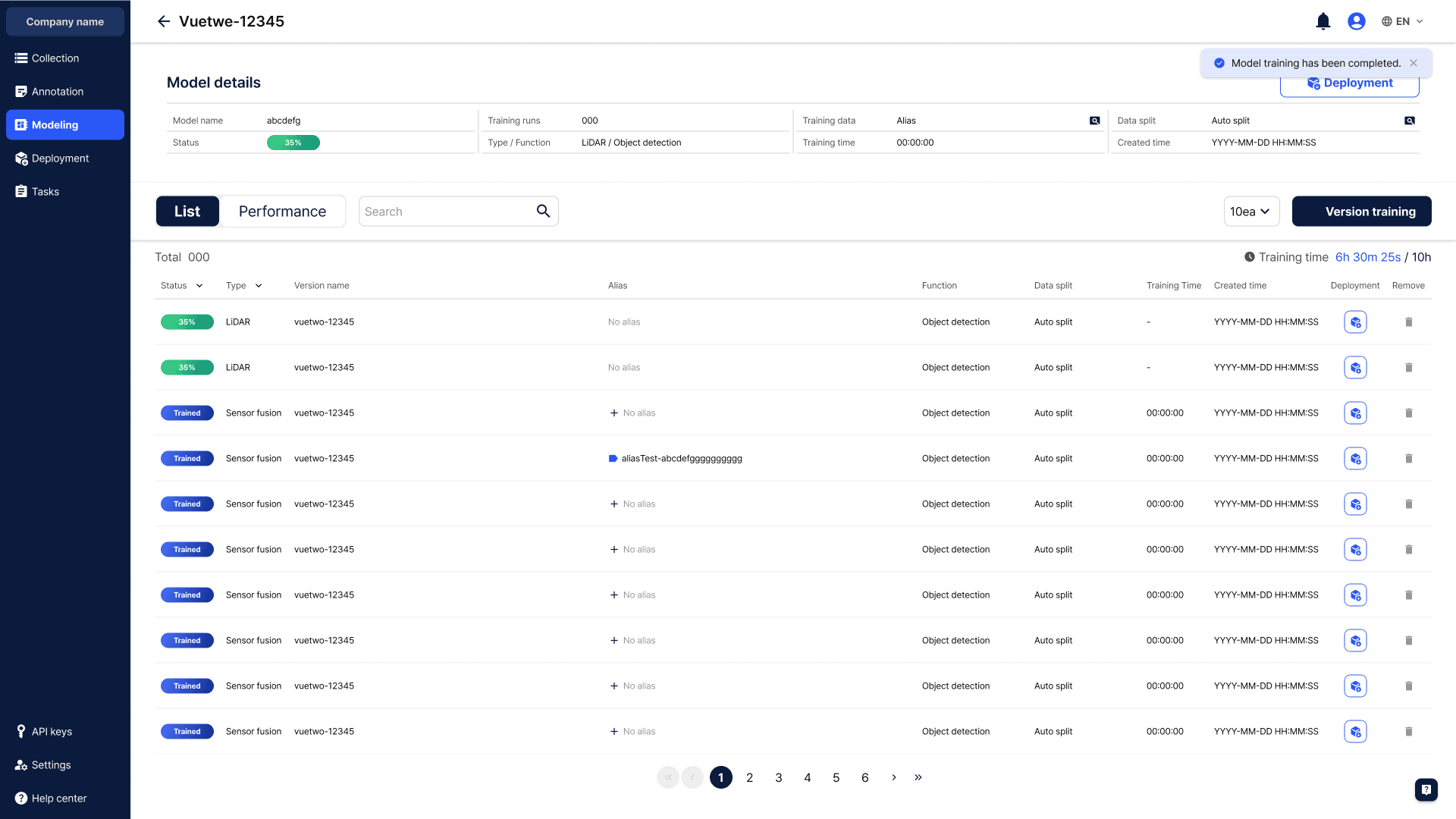Dismiss the training completed notification
This screenshot has height=819, width=1456.
point(1414,63)
